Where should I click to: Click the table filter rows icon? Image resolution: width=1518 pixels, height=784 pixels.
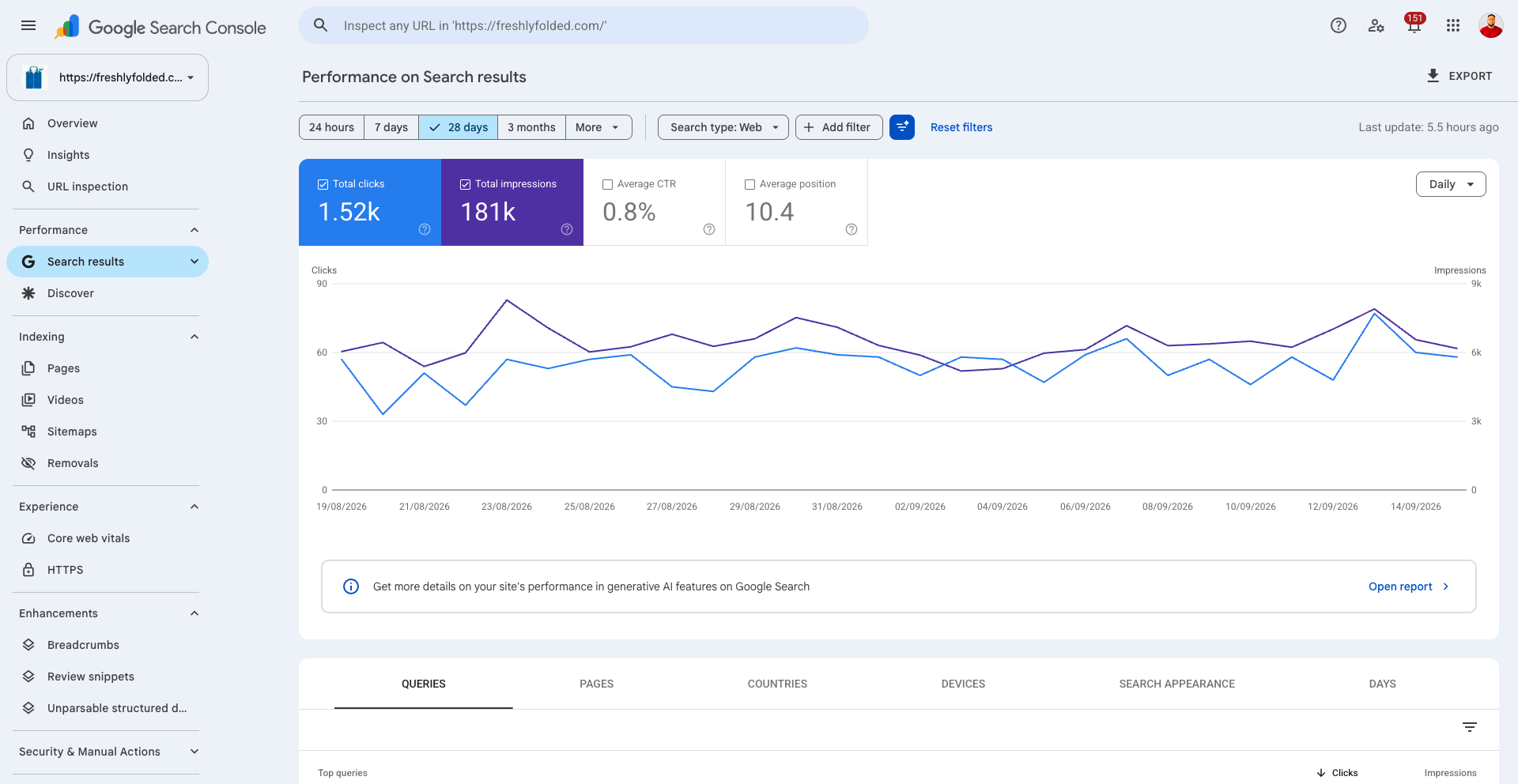[1470, 727]
